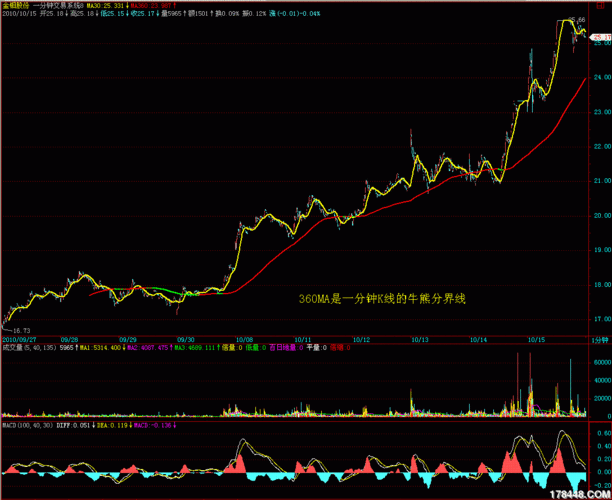Click the MA30:25.331 indicator label
Image resolution: width=612 pixels, height=500 pixels.
pyautogui.click(x=105, y=6)
